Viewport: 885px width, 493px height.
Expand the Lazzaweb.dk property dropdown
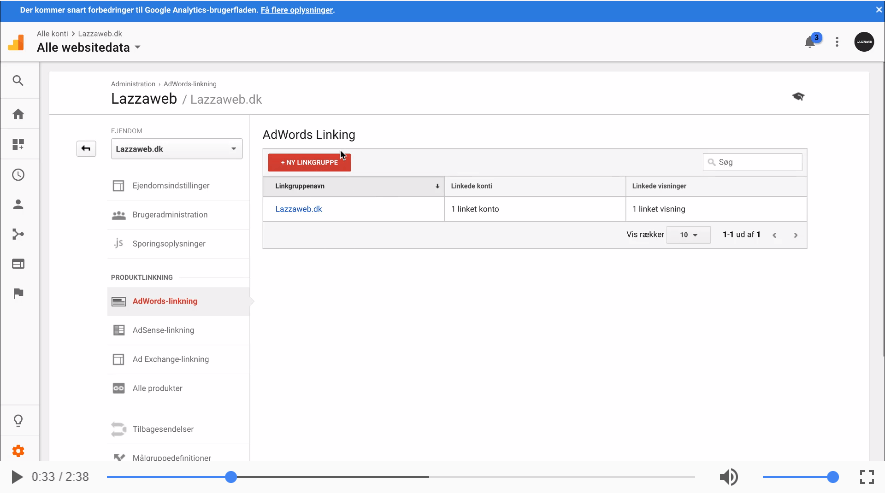tap(176, 149)
